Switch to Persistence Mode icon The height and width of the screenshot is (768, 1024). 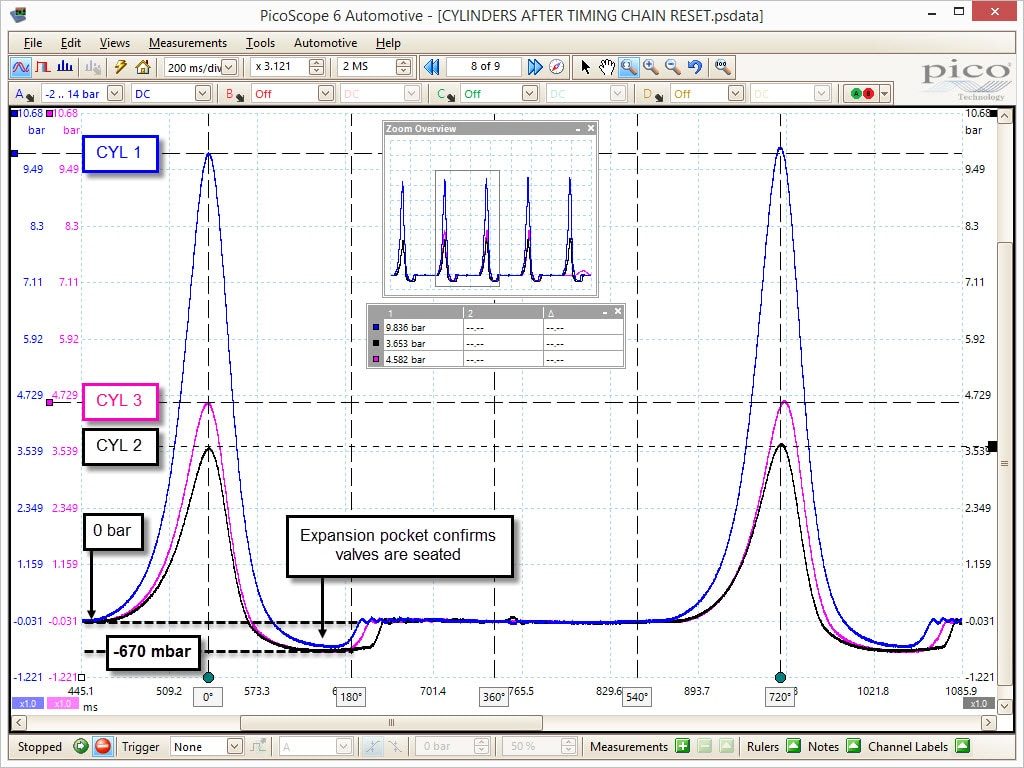point(43,67)
